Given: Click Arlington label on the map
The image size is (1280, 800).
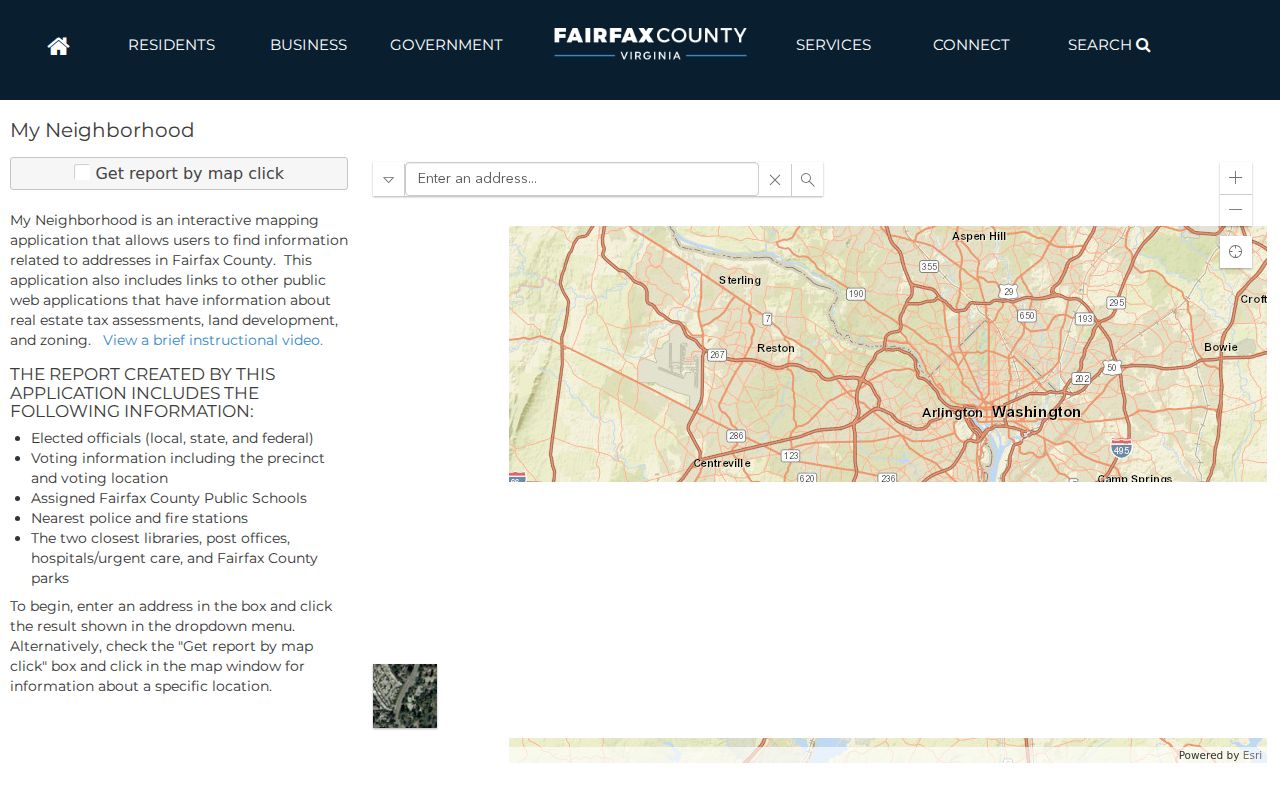Looking at the screenshot, I should [x=952, y=413].
